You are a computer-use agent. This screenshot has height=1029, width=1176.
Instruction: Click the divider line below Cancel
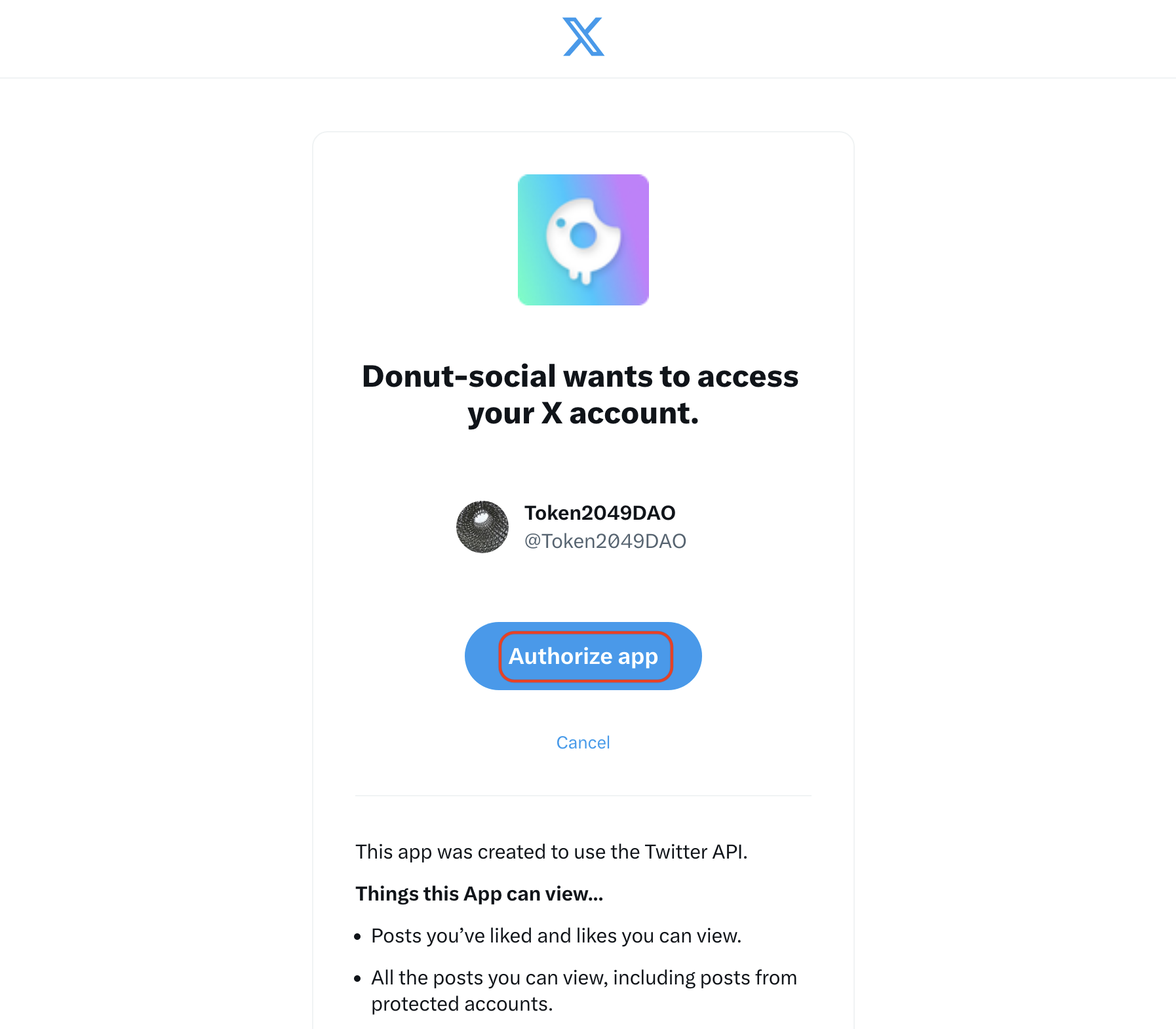pos(583,796)
